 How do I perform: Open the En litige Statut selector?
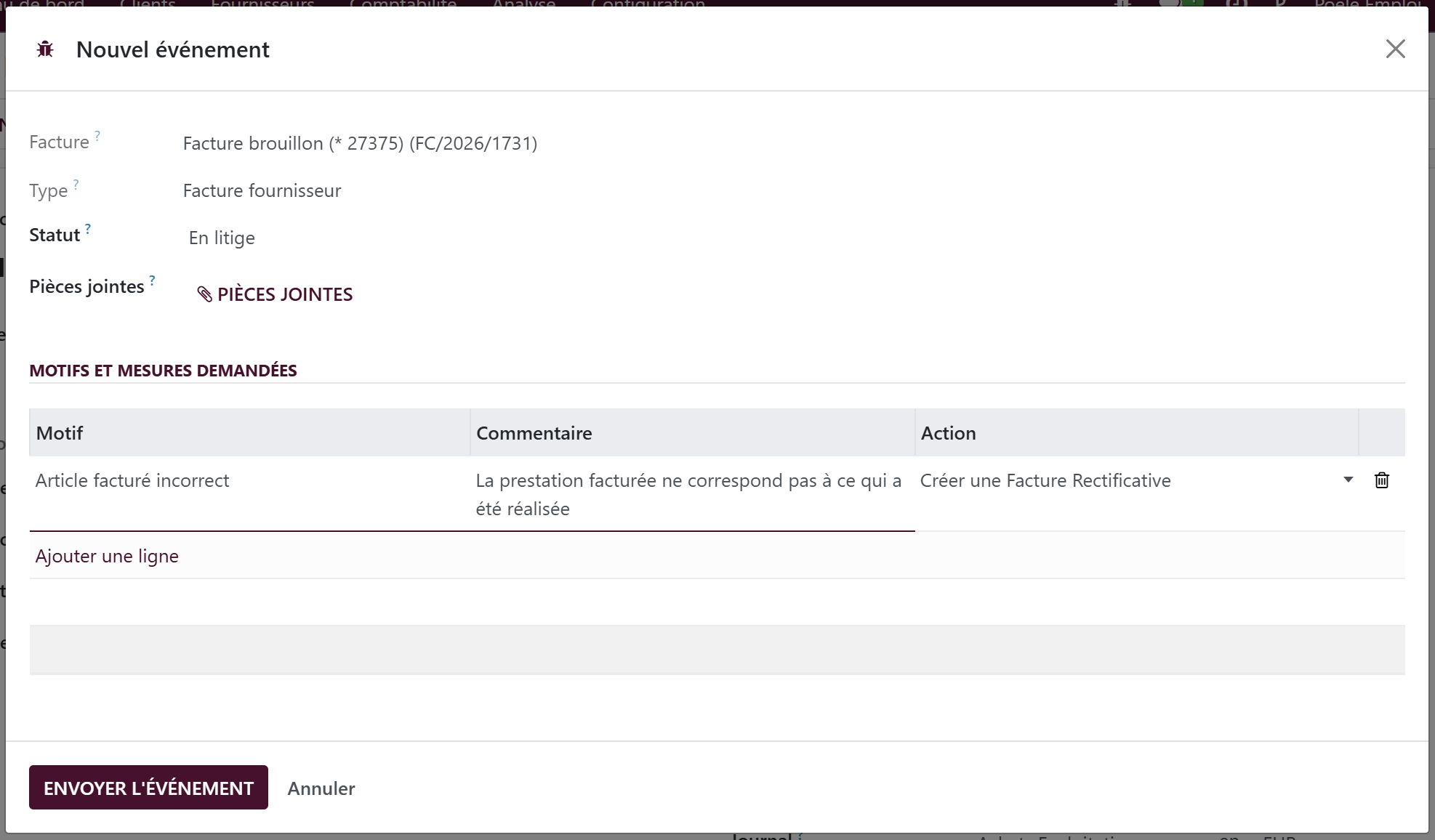pyautogui.click(x=222, y=238)
